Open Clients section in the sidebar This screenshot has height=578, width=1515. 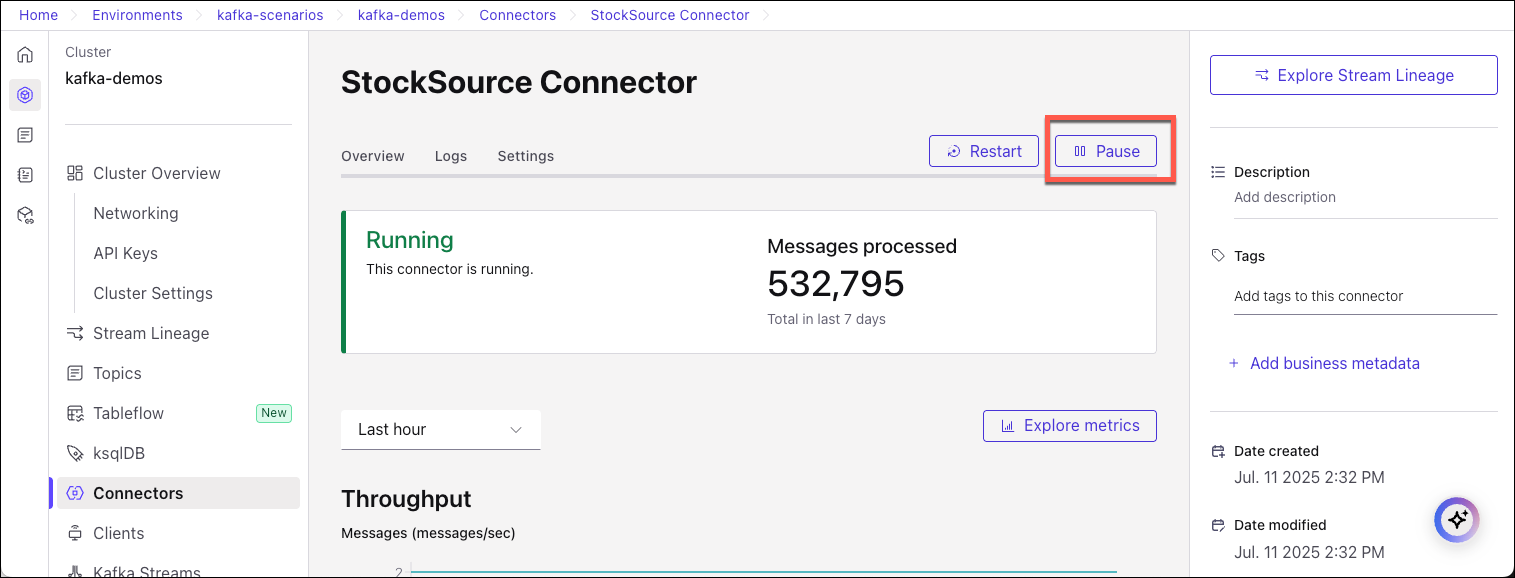coord(118,533)
